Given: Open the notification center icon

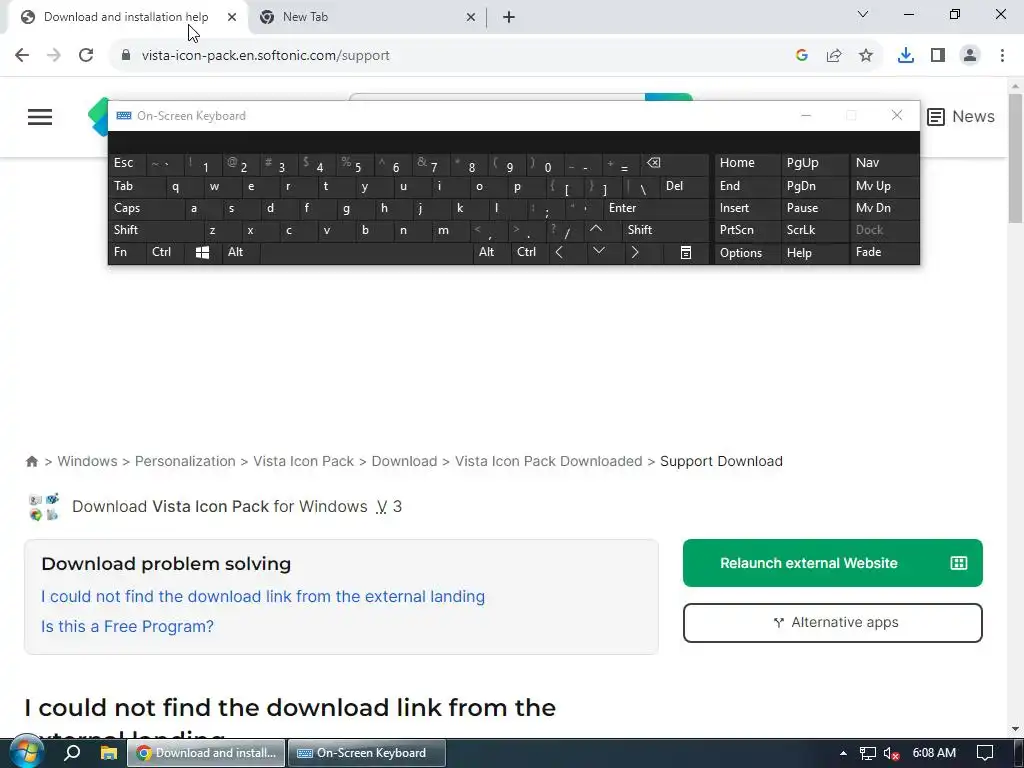Looking at the screenshot, I should (985, 753).
